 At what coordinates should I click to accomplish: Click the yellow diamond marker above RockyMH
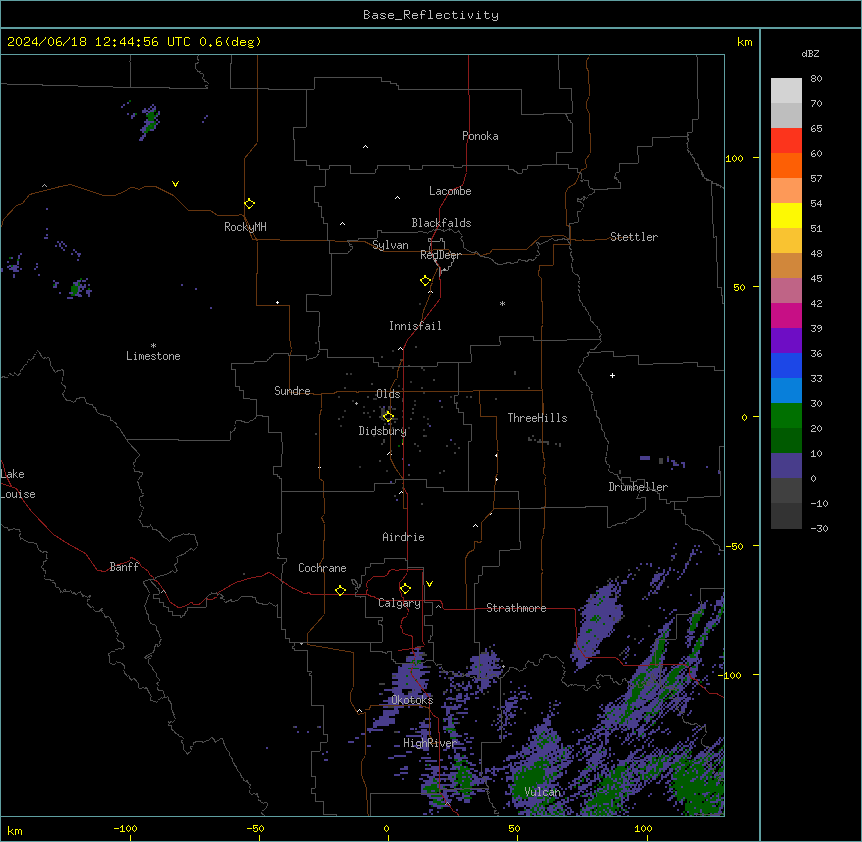point(250,204)
